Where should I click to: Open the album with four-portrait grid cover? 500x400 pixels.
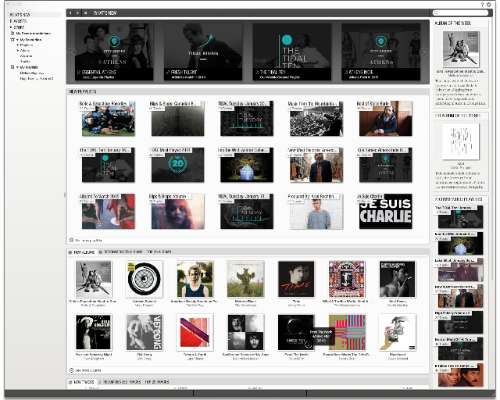pyautogui.click(x=246, y=332)
